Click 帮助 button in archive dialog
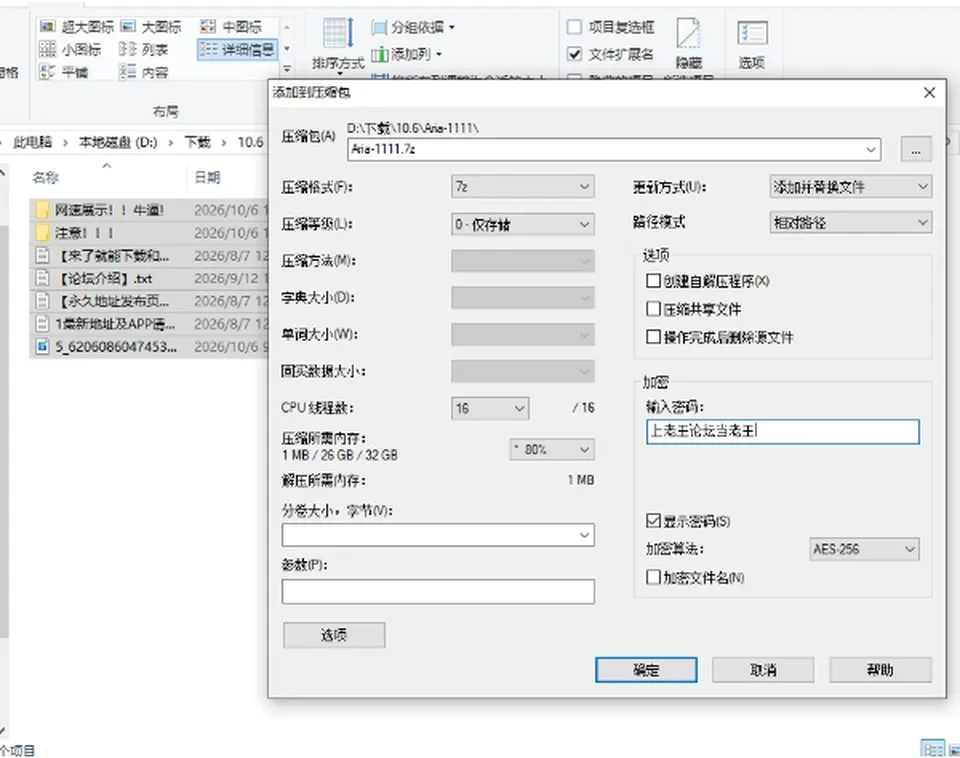This screenshot has width=960, height=758. (880, 670)
